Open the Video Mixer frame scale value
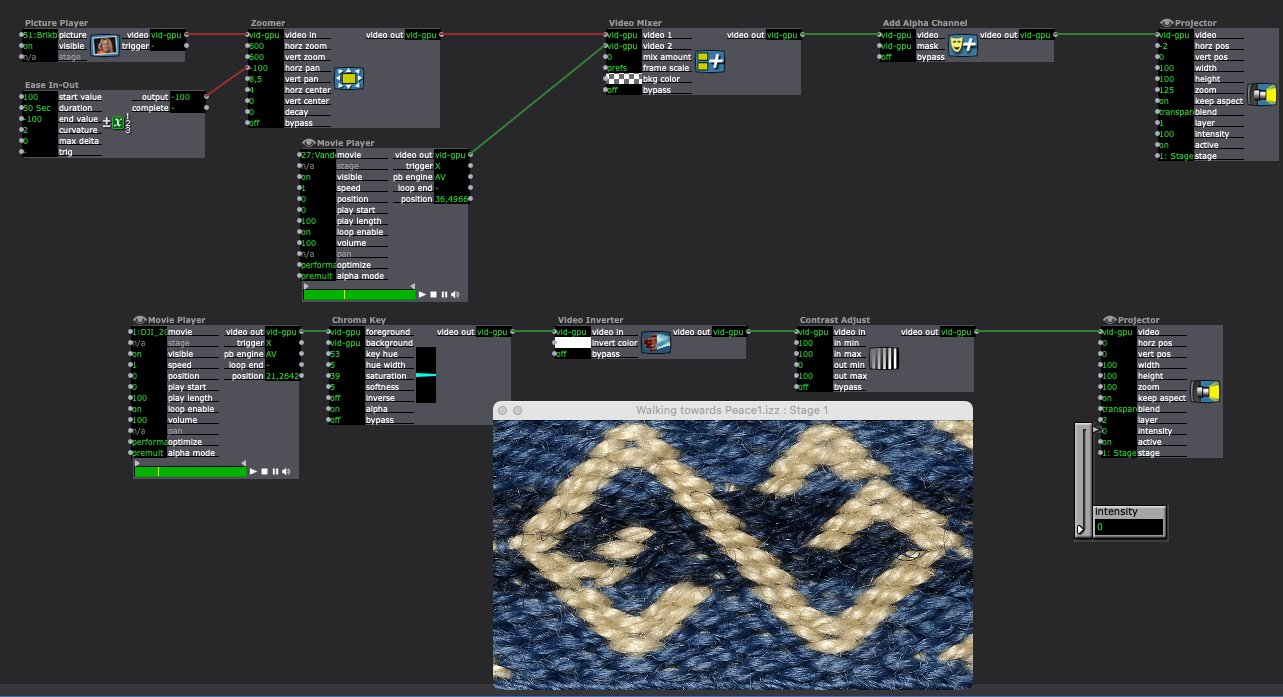This screenshot has height=697, width=1283. click(x=621, y=68)
